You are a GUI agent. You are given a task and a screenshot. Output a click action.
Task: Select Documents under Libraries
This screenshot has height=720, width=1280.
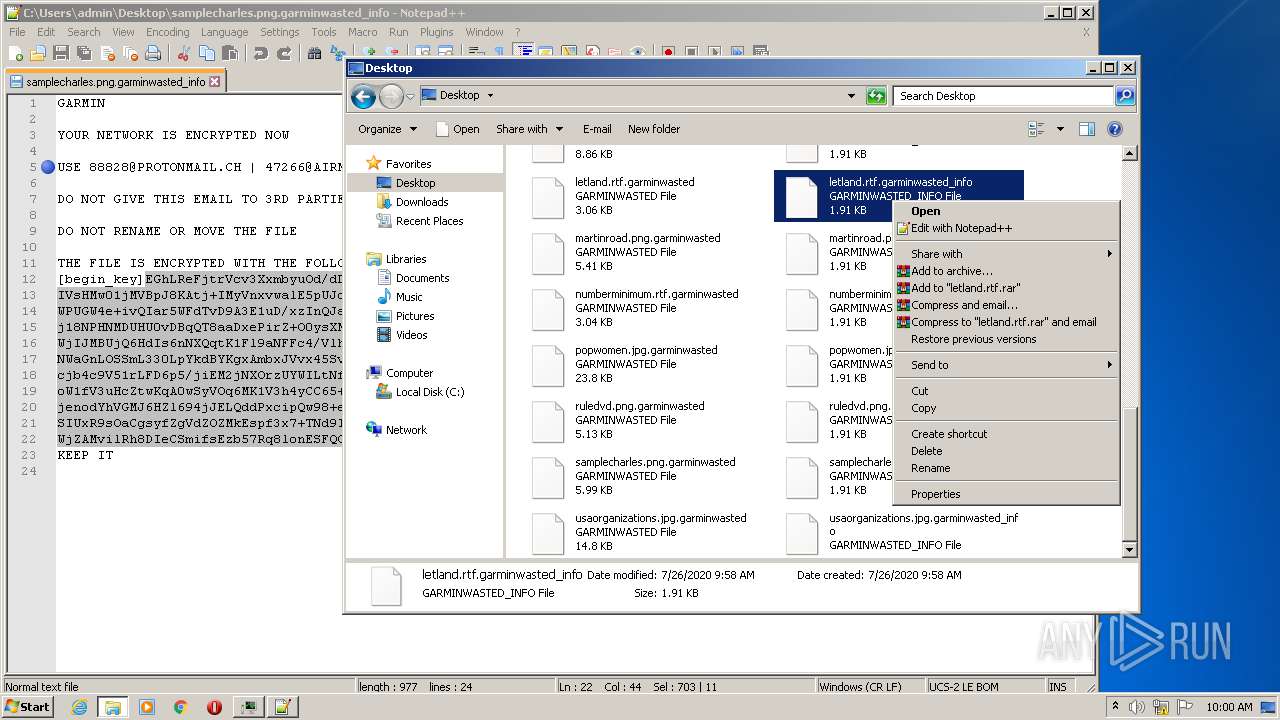(412, 278)
